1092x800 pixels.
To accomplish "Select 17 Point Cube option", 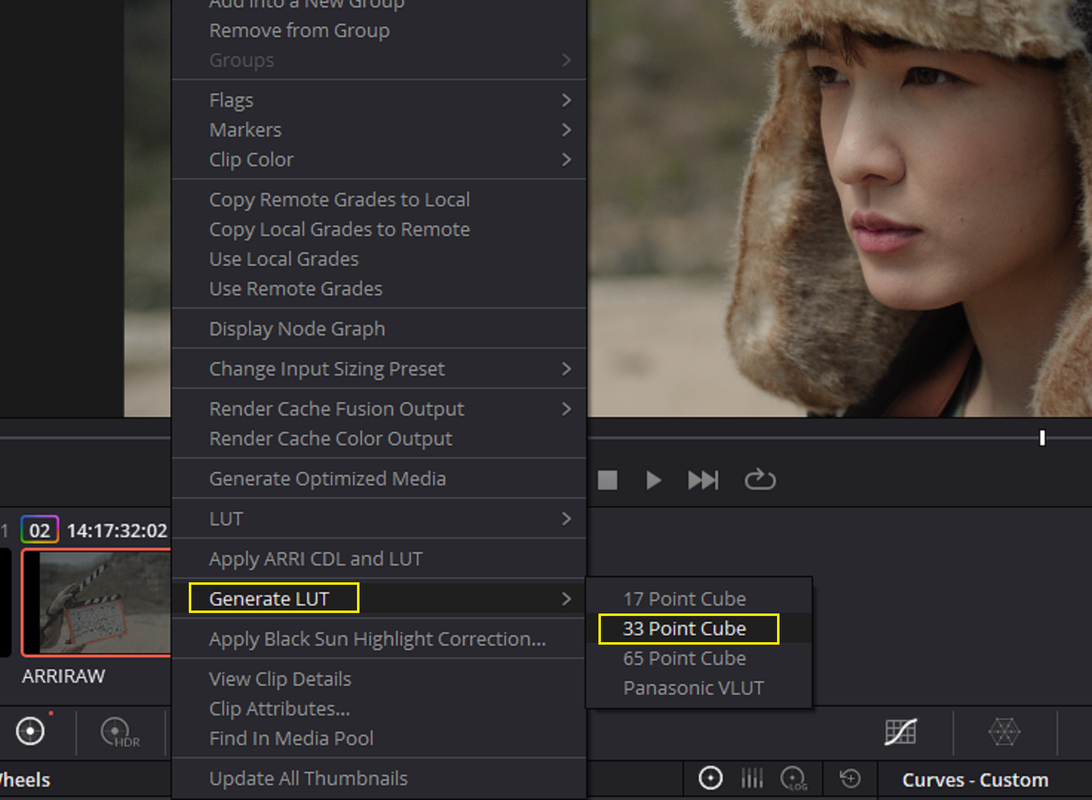I will [699, 599].
